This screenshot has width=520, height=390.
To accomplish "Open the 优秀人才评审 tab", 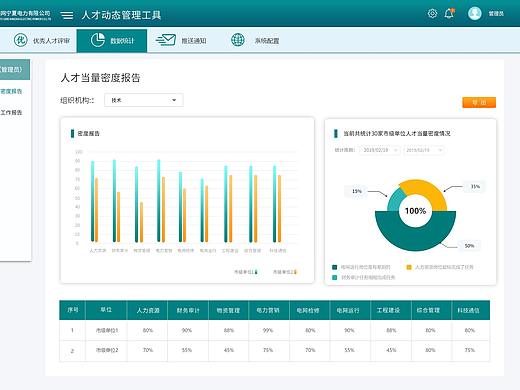I will tap(42, 40).
